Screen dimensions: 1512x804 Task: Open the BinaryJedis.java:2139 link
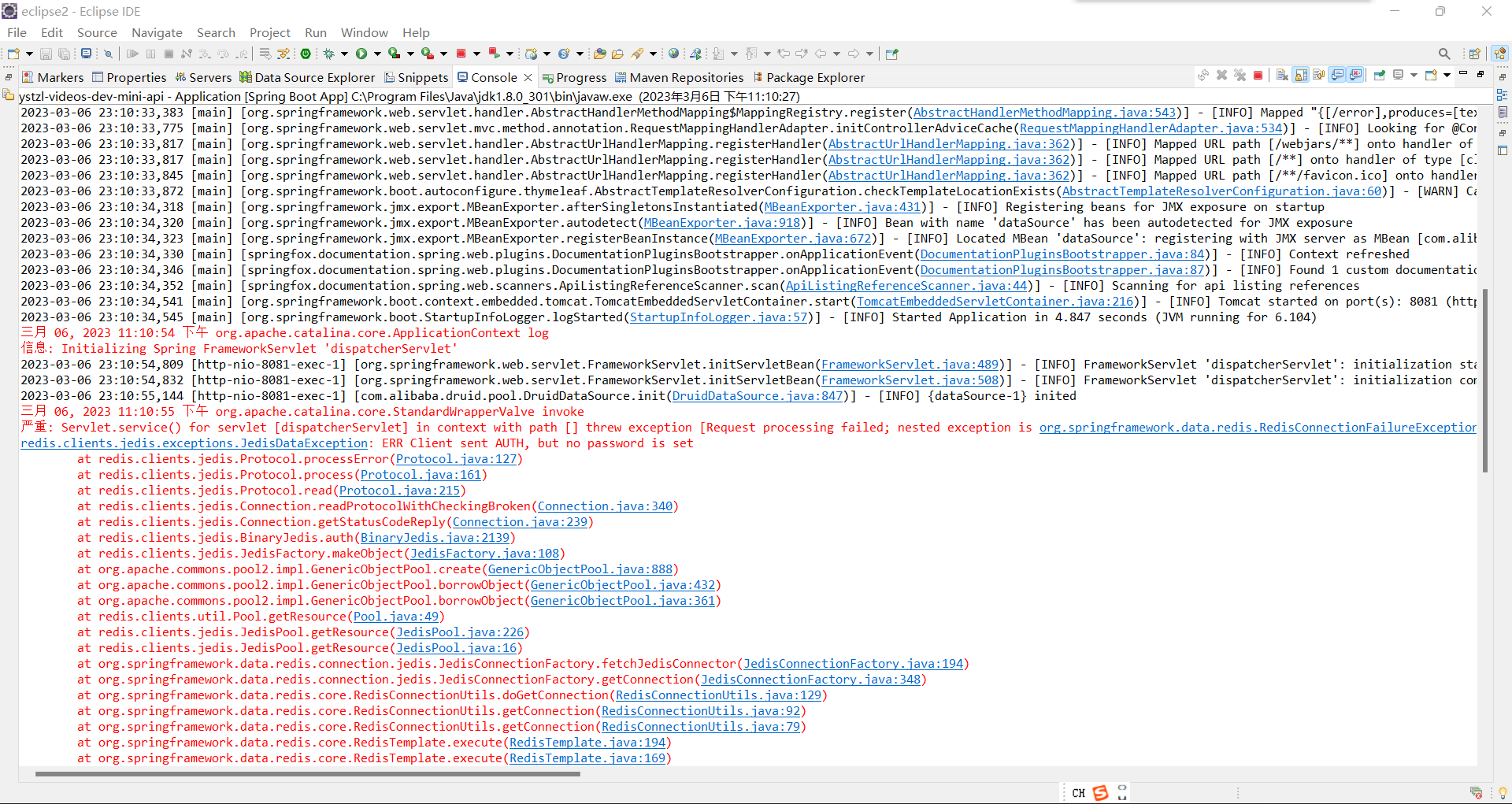pyautogui.click(x=435, y=538)
